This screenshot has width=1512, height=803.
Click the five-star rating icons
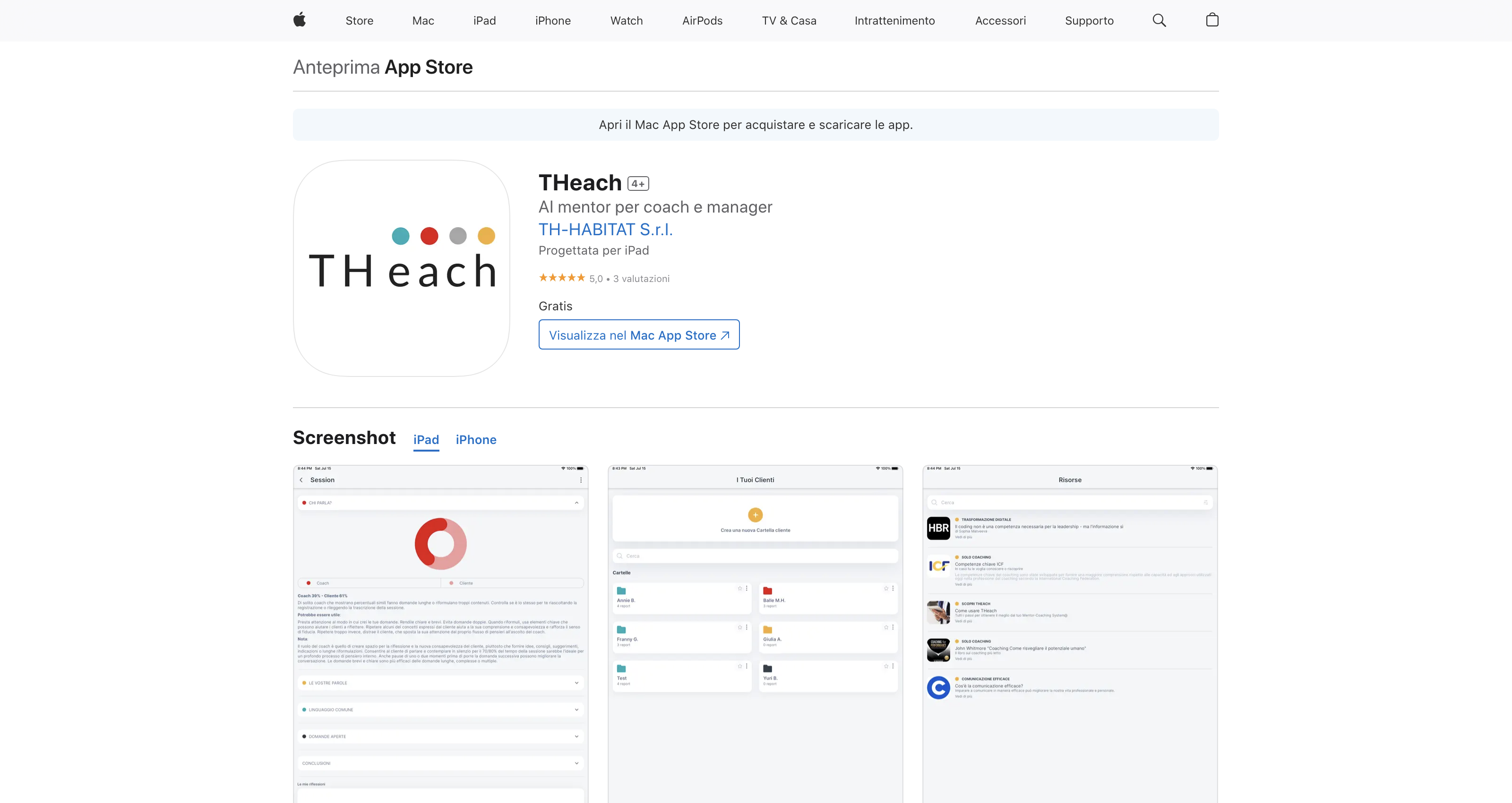[x=562, y=278]
